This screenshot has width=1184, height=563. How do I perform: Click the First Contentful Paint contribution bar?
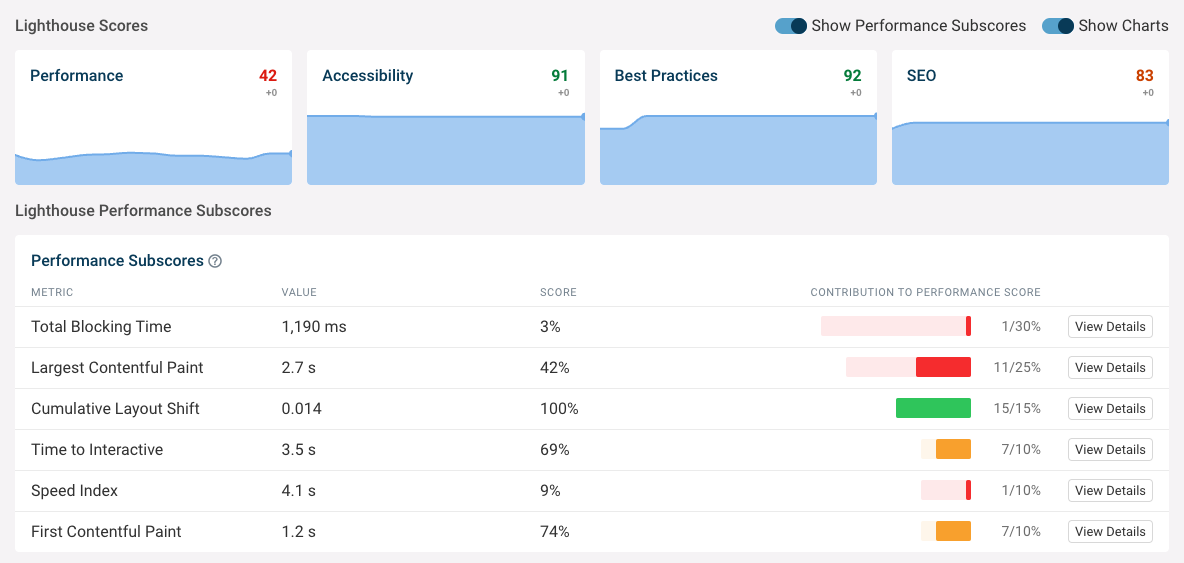[946, 531]
